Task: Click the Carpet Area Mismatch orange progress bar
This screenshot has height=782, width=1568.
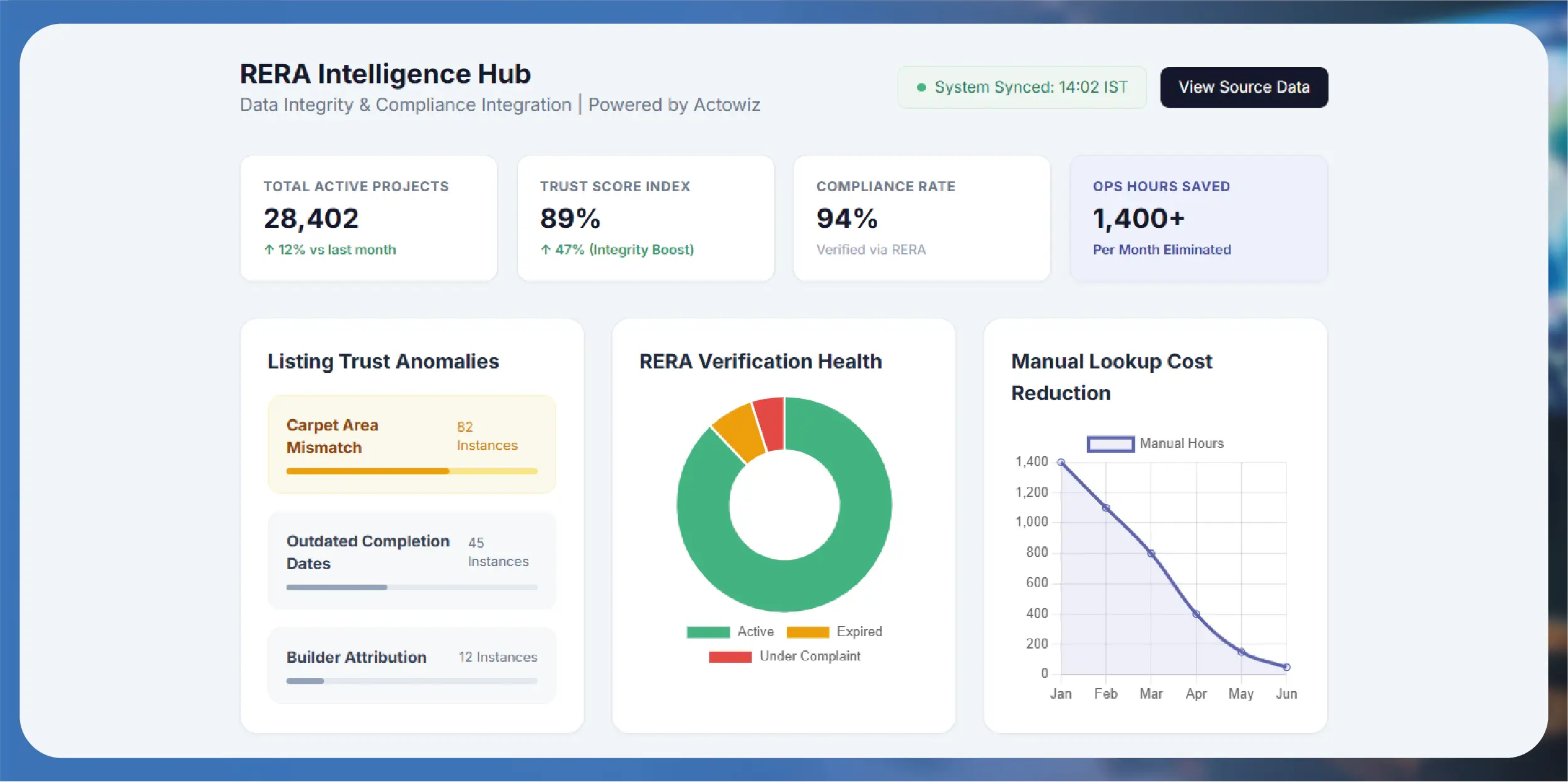Action: 412,471
